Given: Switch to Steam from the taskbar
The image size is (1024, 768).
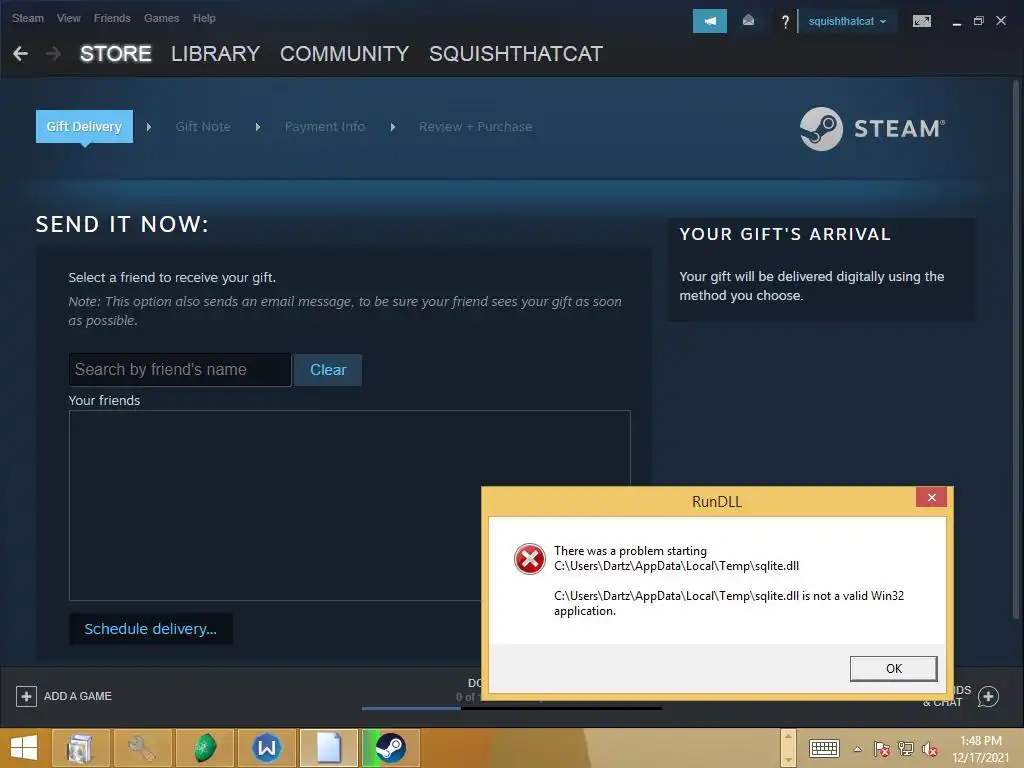Looking at the screenshot, I should coord(391,748).
